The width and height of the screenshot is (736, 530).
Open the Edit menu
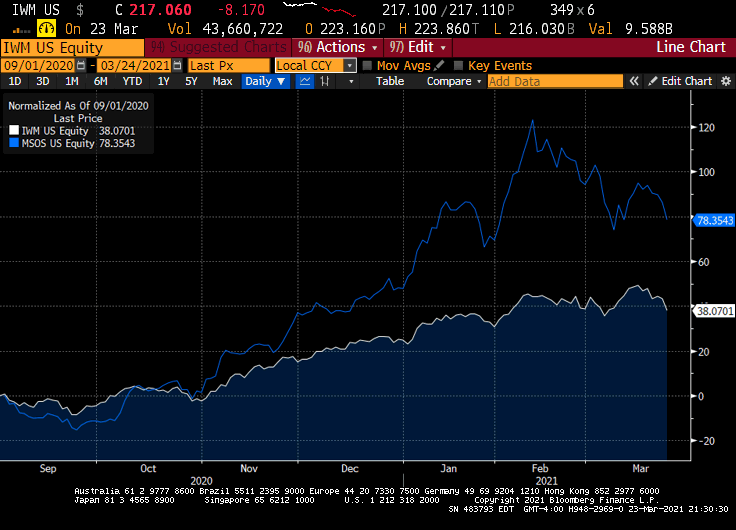click(418, 47)
